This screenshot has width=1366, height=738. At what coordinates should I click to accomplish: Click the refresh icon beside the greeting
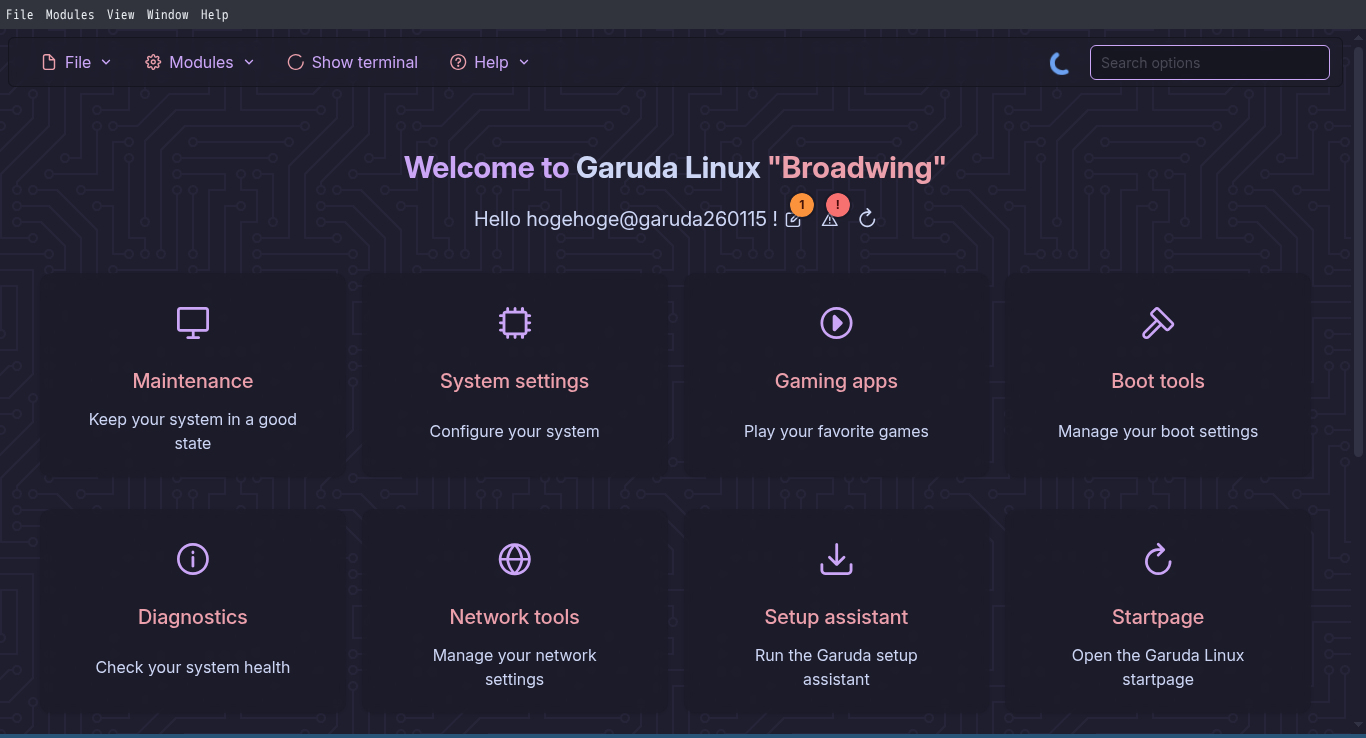click(x=867, y=219)
